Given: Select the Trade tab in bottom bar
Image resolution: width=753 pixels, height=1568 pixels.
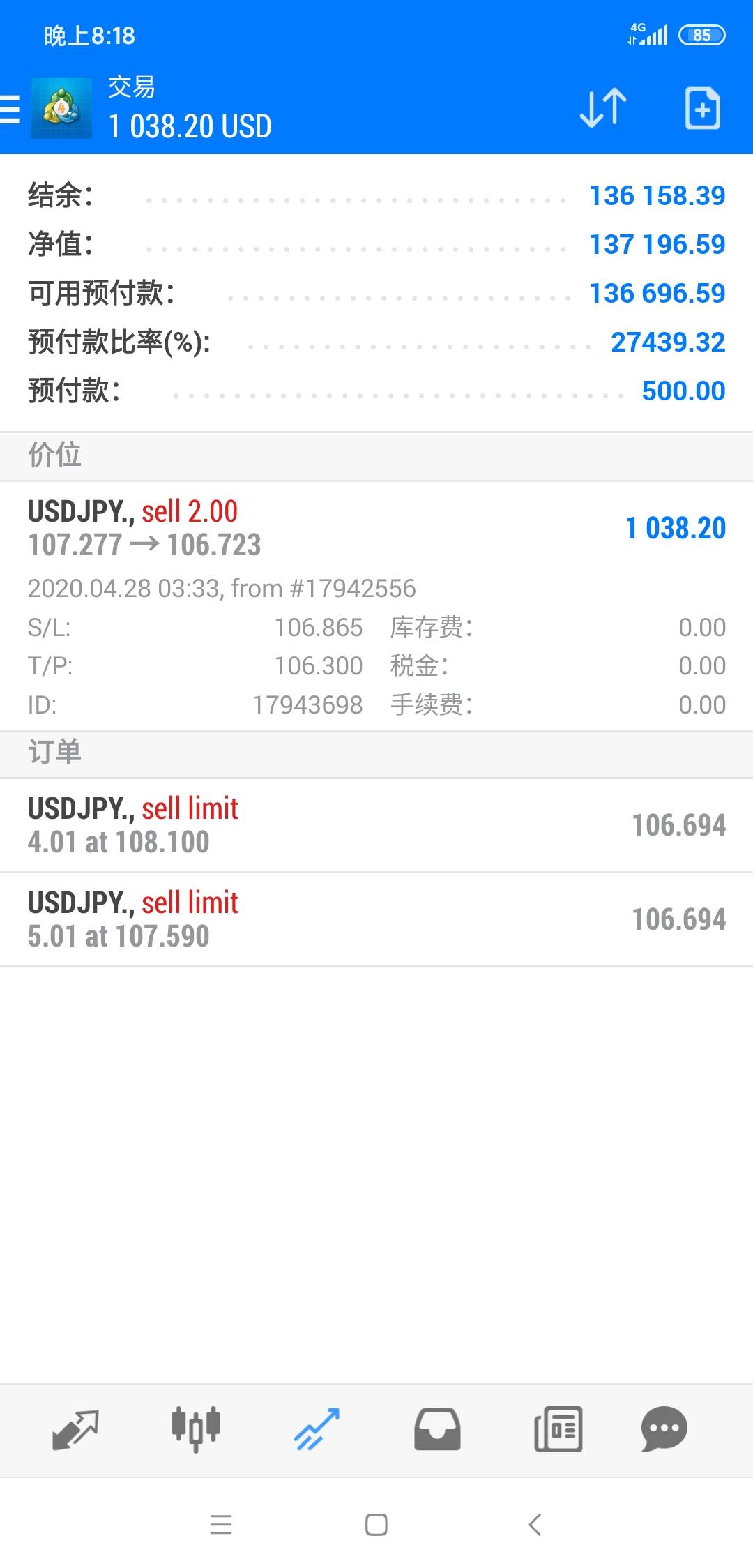Looking at the screenshot, I should click(x=317, y=1428).
